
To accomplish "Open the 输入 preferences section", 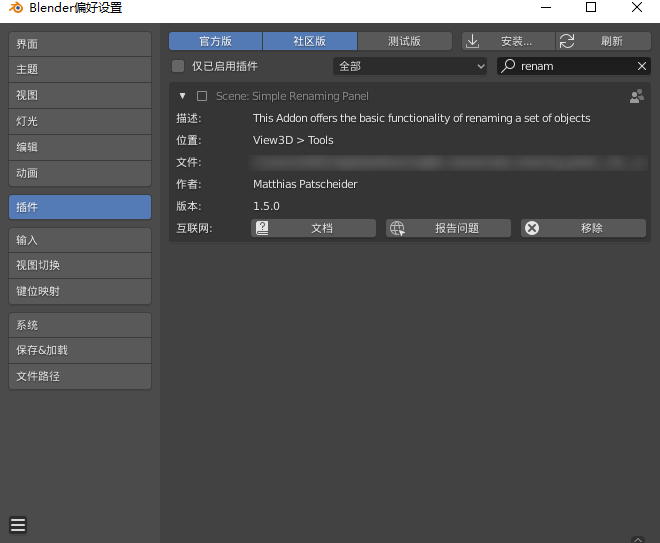I will click(x=80, y=240).
